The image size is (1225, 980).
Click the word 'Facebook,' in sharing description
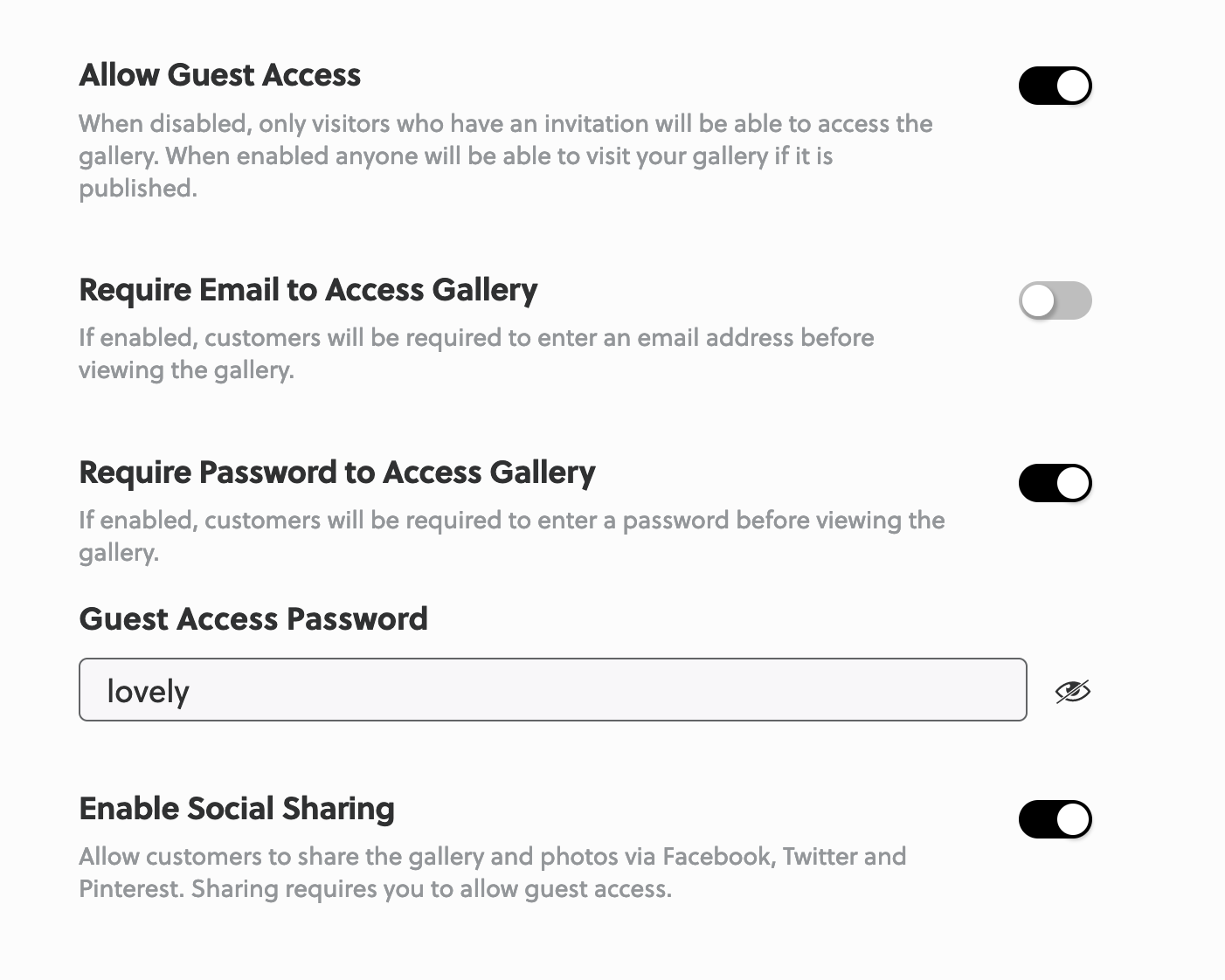[x=718, y=857]
